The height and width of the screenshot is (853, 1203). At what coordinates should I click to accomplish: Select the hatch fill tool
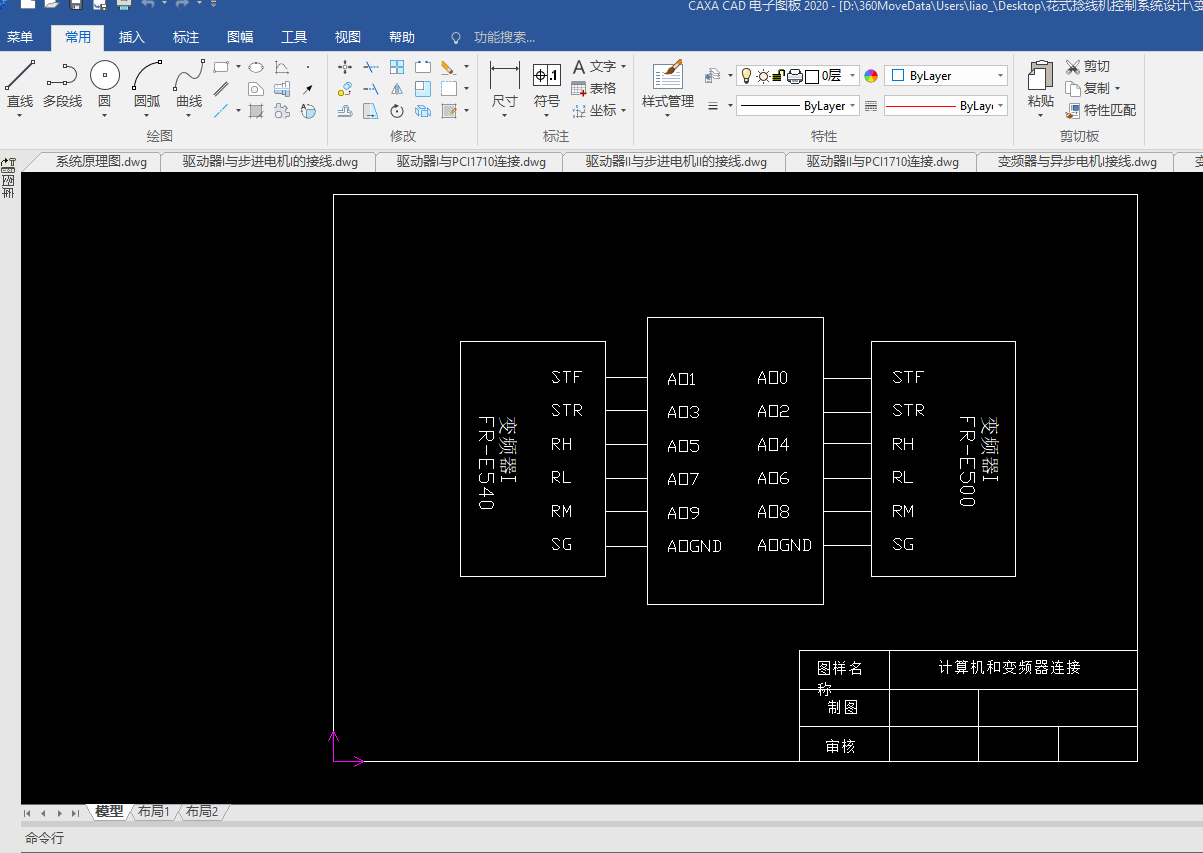coord(256,111)
